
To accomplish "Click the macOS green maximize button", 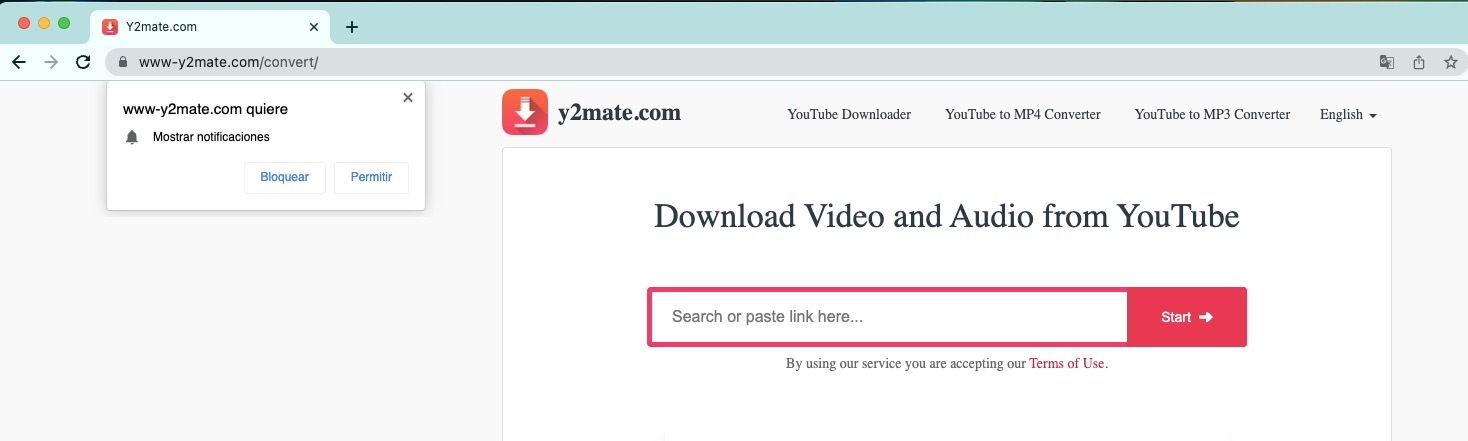I will [x=64, y=23].
